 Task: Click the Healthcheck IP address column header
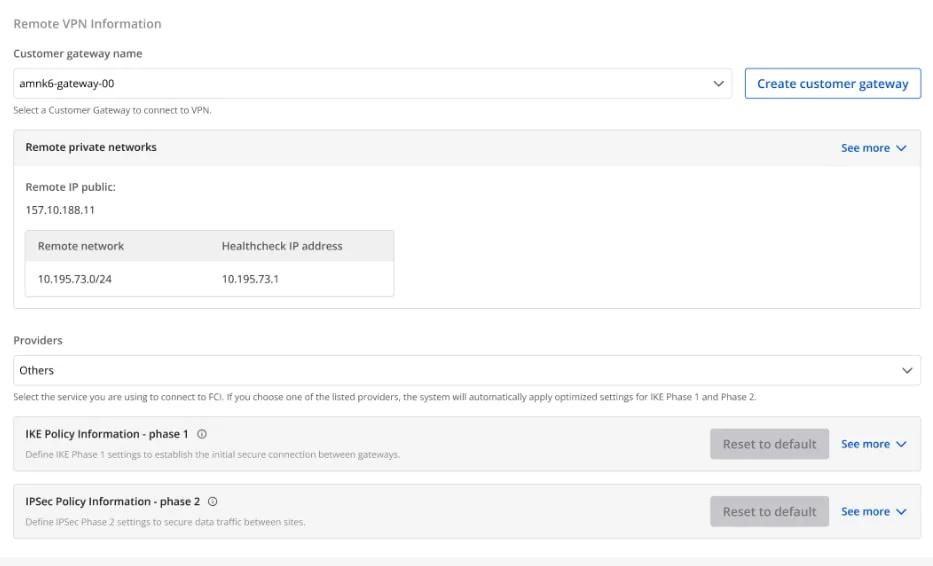282,246
